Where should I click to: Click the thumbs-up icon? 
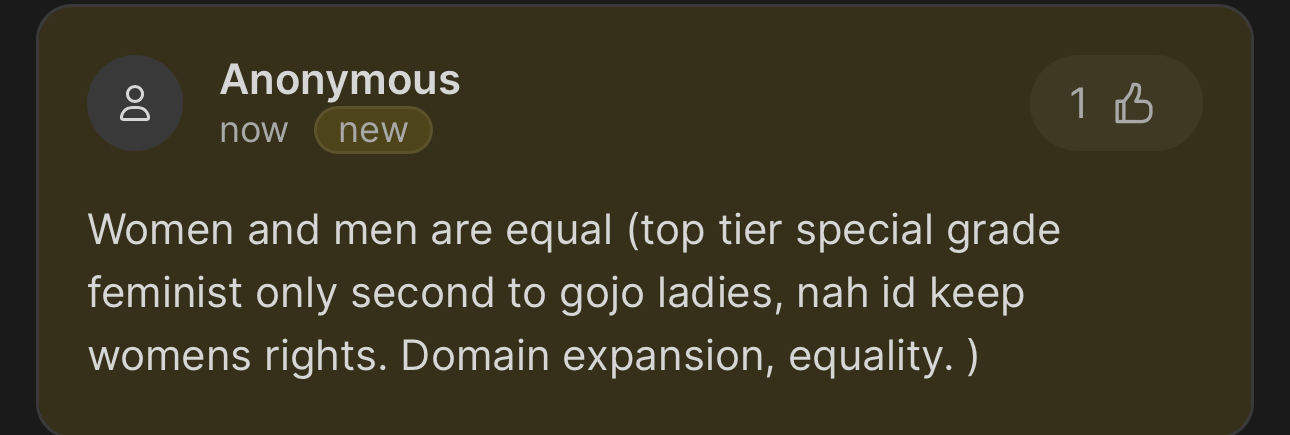tap(1134, 103)
